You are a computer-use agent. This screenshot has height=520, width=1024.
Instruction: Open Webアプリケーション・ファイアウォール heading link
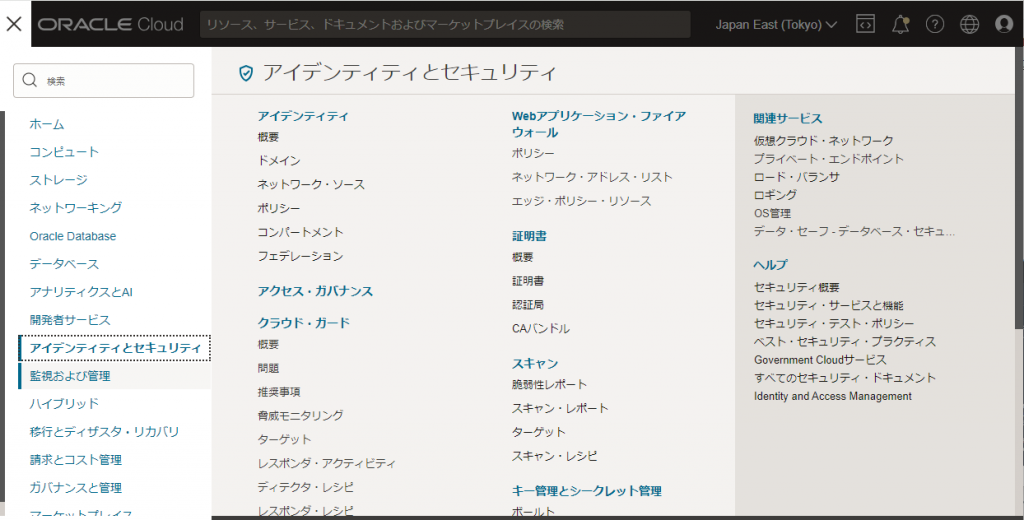599,124
